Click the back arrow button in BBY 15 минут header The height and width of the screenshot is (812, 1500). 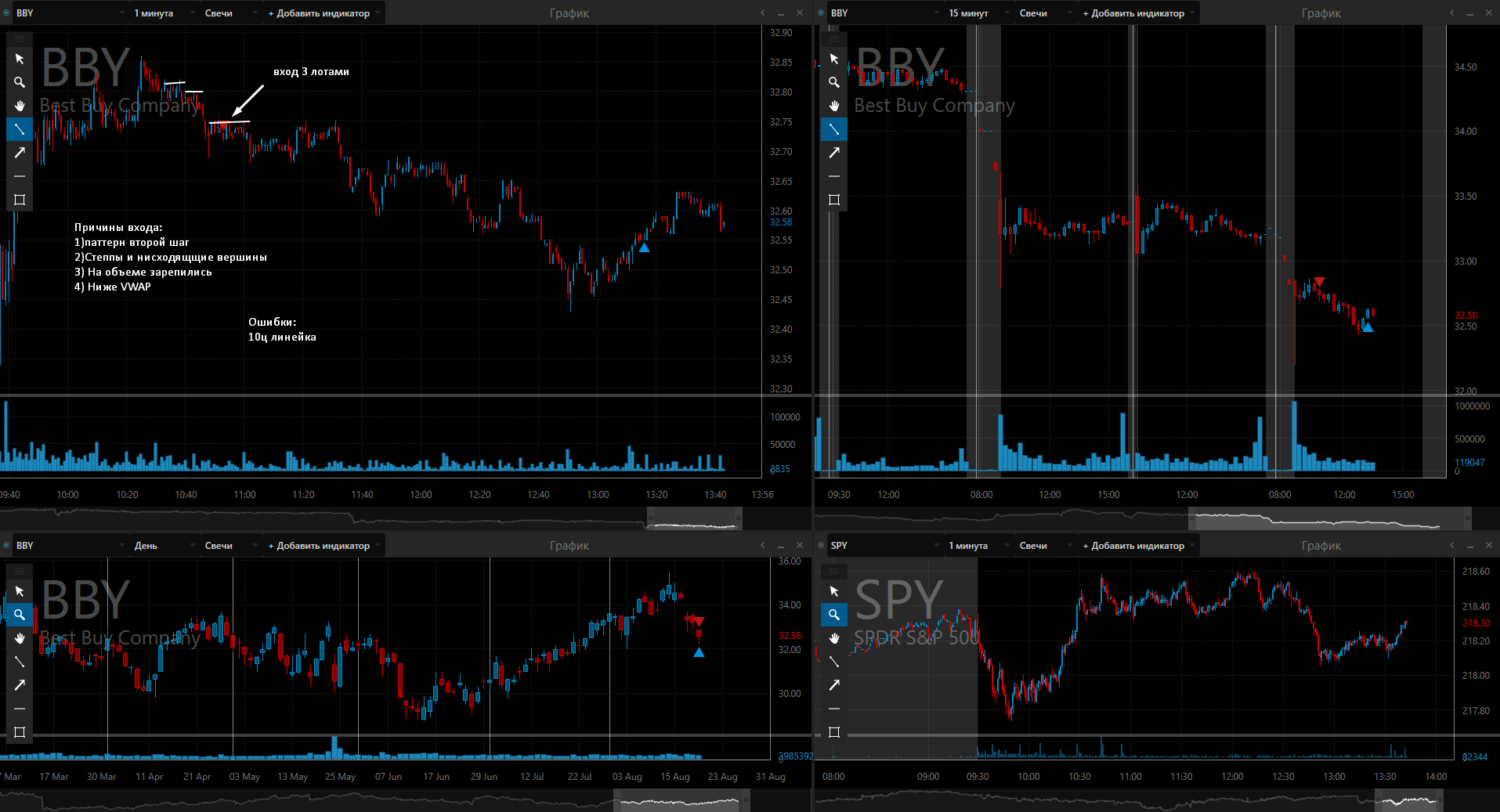tap(1452, 13)
